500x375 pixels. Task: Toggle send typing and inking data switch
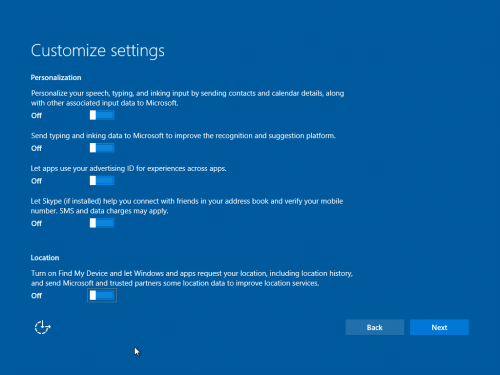click(x=102, y=148)
